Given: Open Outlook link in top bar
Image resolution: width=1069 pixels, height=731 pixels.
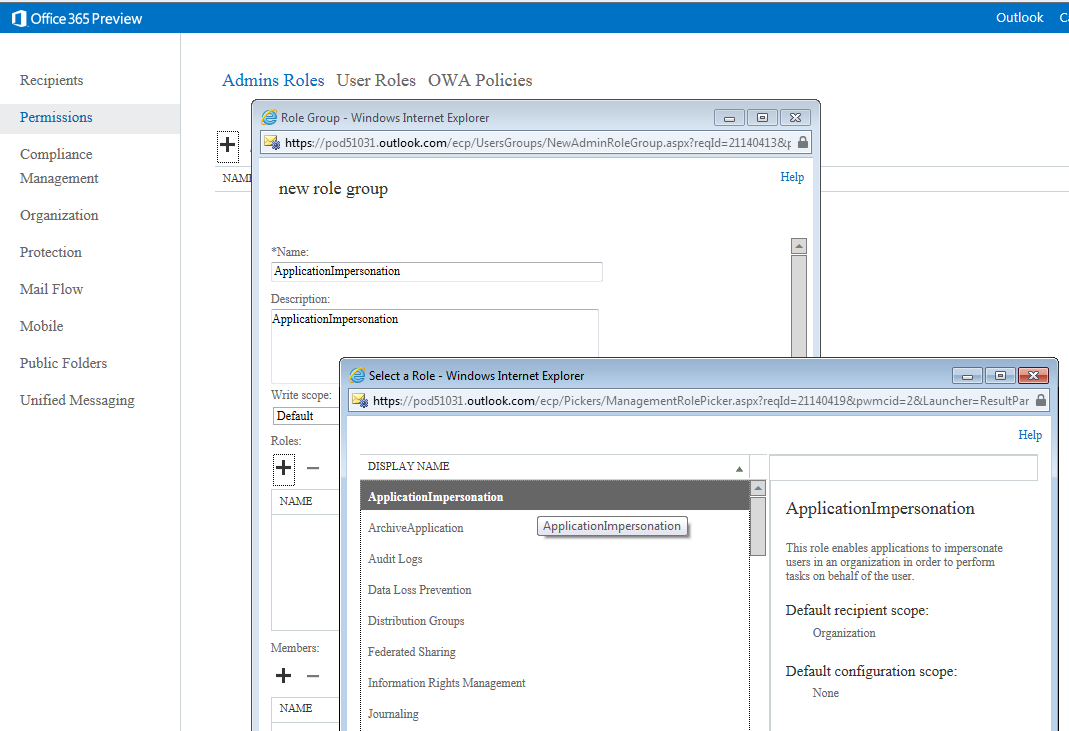Looking at the screenshot, I should coord(1019,18).
